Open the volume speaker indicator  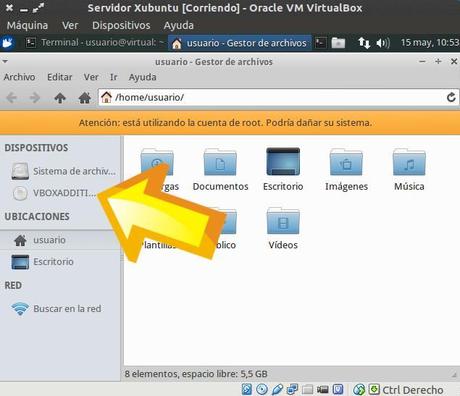[x=383, y=43]
